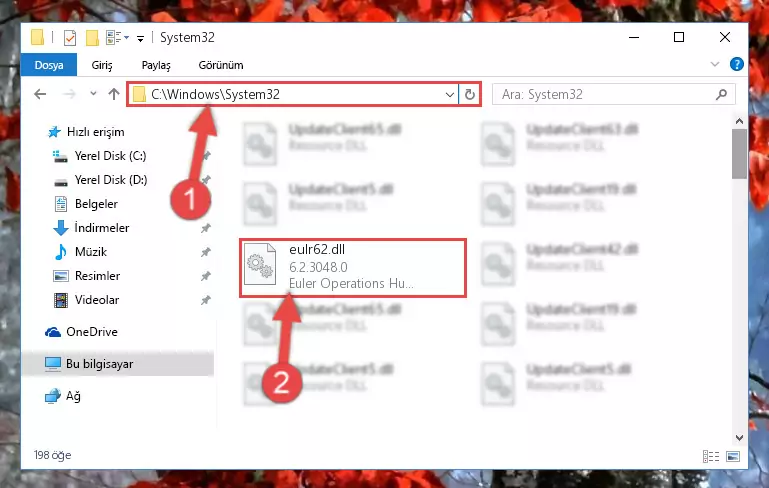
Task: Open recent locations dropdown arrow
Action: 93,93
